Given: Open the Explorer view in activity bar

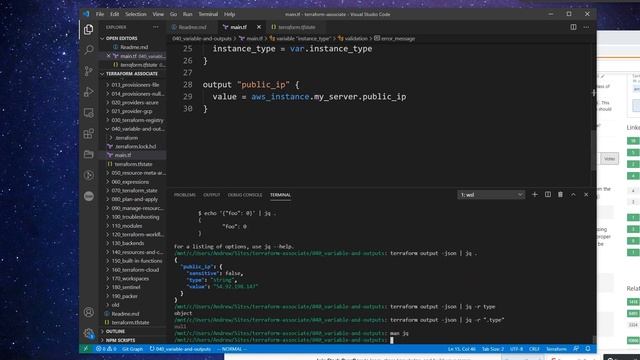Looking at the screenshot, I should [89, 29].
